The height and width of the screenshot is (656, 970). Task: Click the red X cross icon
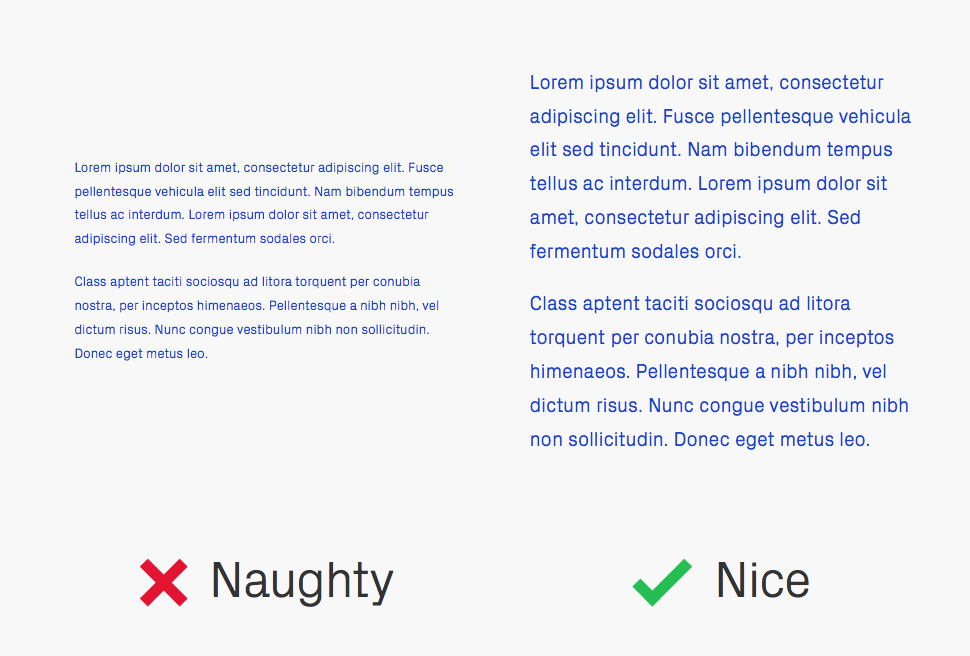[163, 582]
